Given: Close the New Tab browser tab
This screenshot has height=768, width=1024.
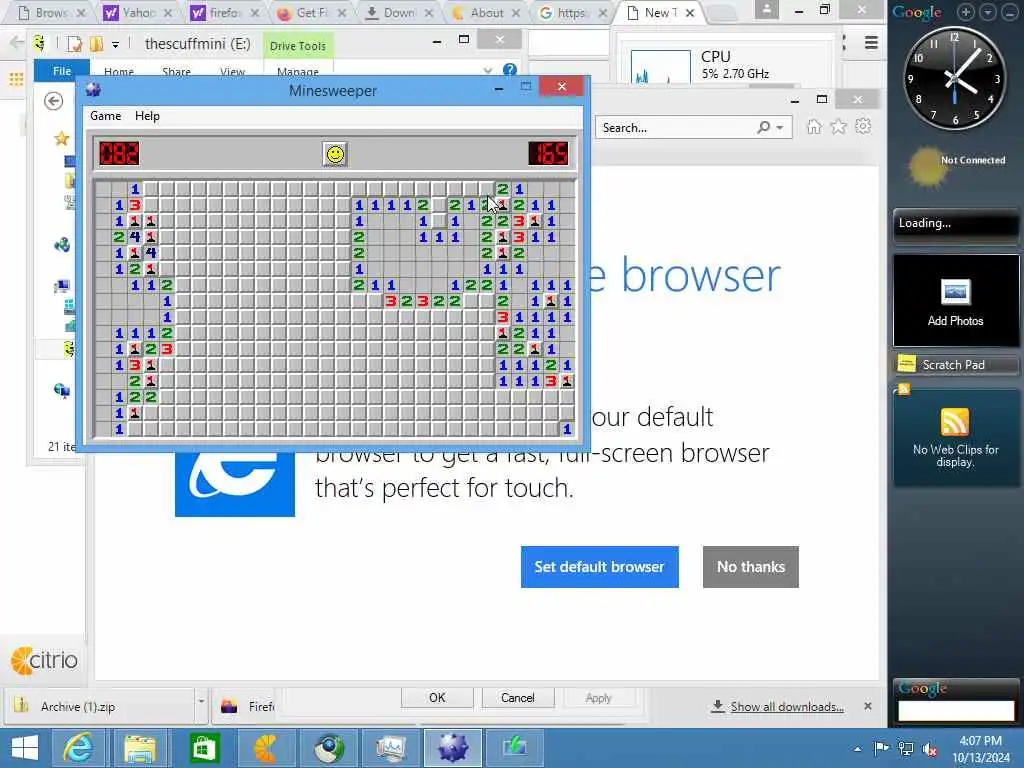Looking at the screenshot, I should point(690,12).
